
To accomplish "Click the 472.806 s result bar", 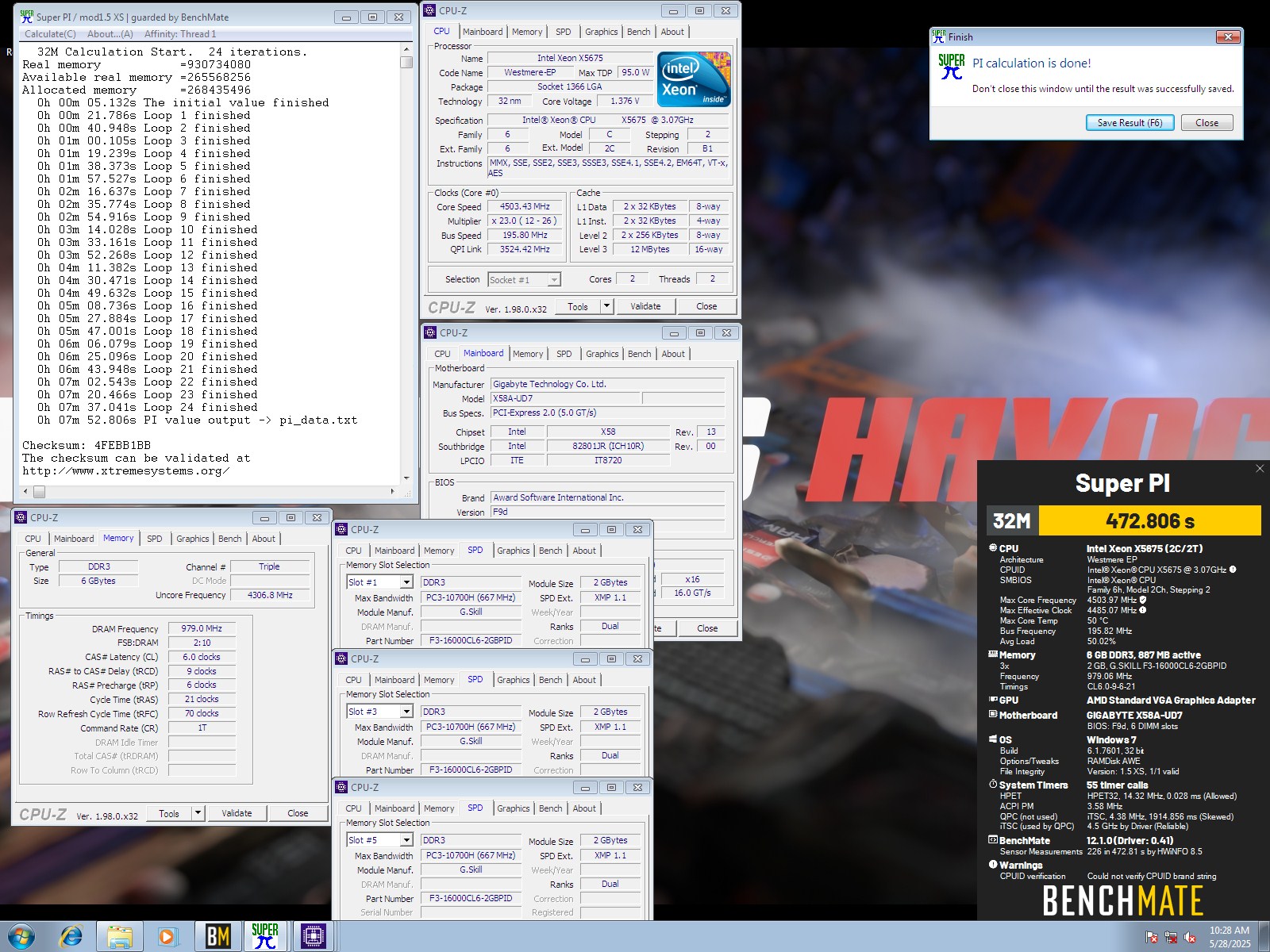I will coord(1149,521).
